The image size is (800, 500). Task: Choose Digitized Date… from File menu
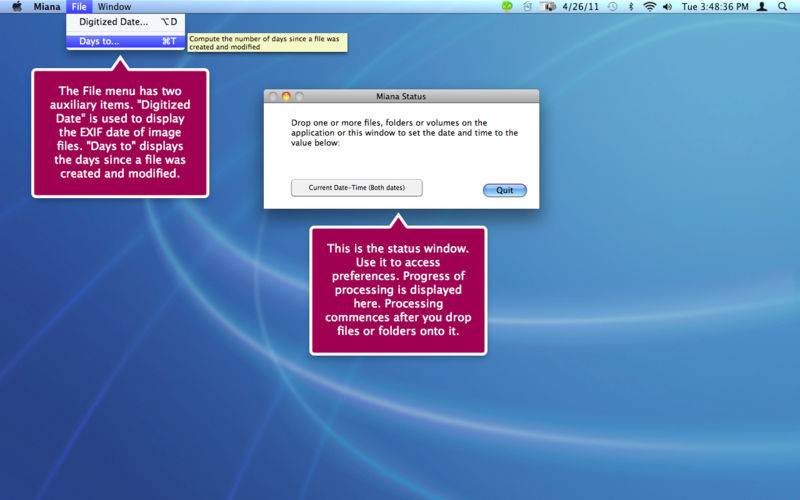(126, 22)
